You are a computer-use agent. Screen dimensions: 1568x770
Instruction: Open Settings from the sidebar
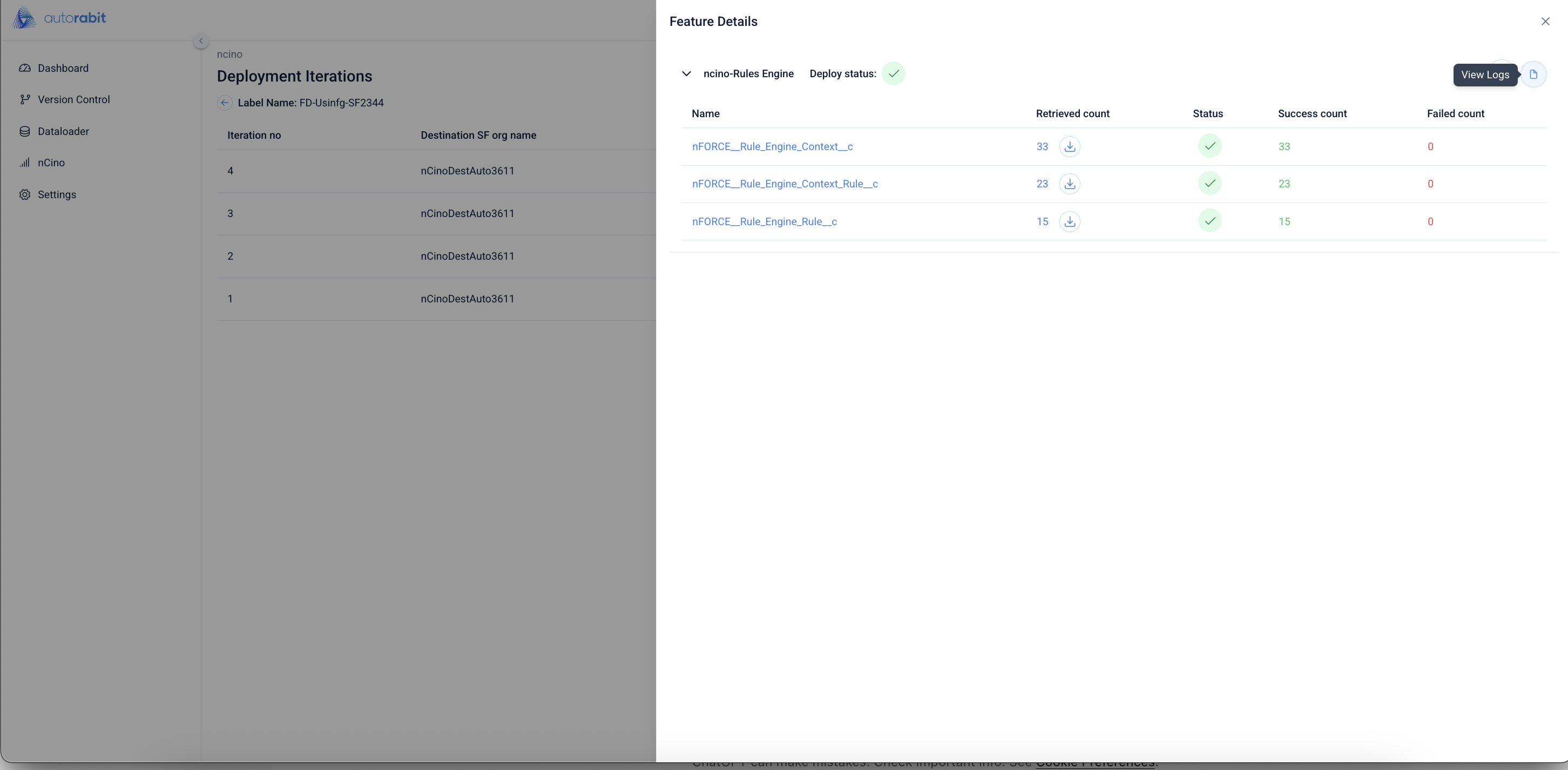click(x=57, y=195)
